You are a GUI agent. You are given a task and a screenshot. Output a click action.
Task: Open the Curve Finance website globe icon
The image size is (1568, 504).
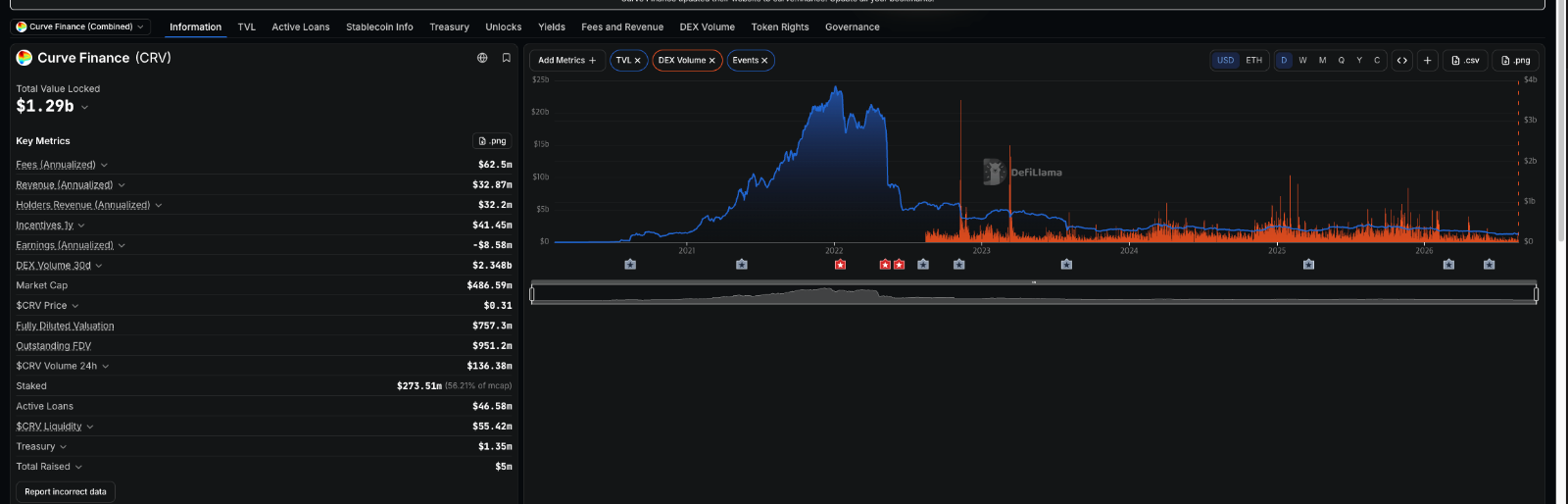(x=482, y=58)
